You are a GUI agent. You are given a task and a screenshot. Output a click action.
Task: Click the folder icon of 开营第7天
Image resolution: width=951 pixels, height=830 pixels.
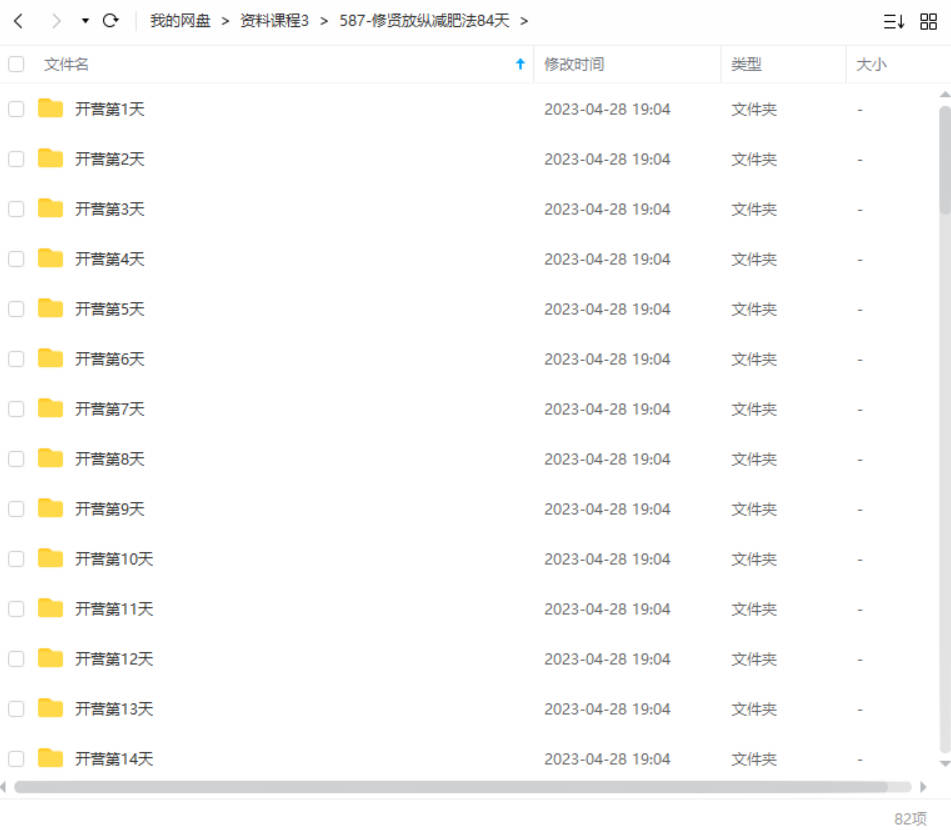(50, 408)
